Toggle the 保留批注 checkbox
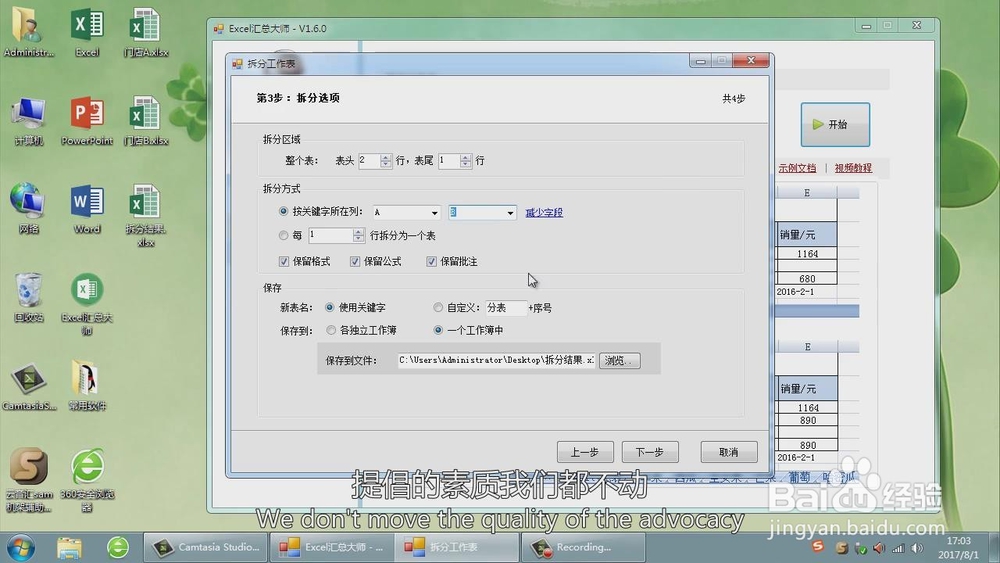Viewport: 1000px width, 563px height. coord(431,261)
